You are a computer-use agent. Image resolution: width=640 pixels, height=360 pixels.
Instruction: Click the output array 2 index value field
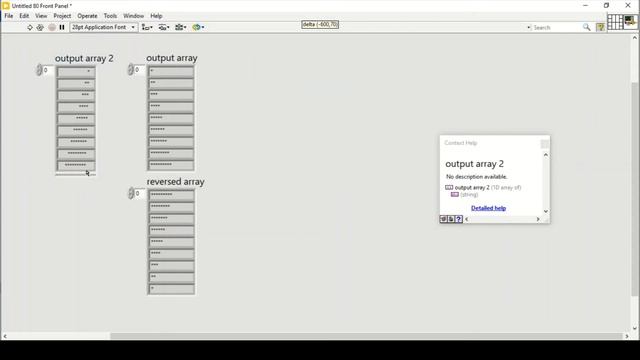coord(48,70)
